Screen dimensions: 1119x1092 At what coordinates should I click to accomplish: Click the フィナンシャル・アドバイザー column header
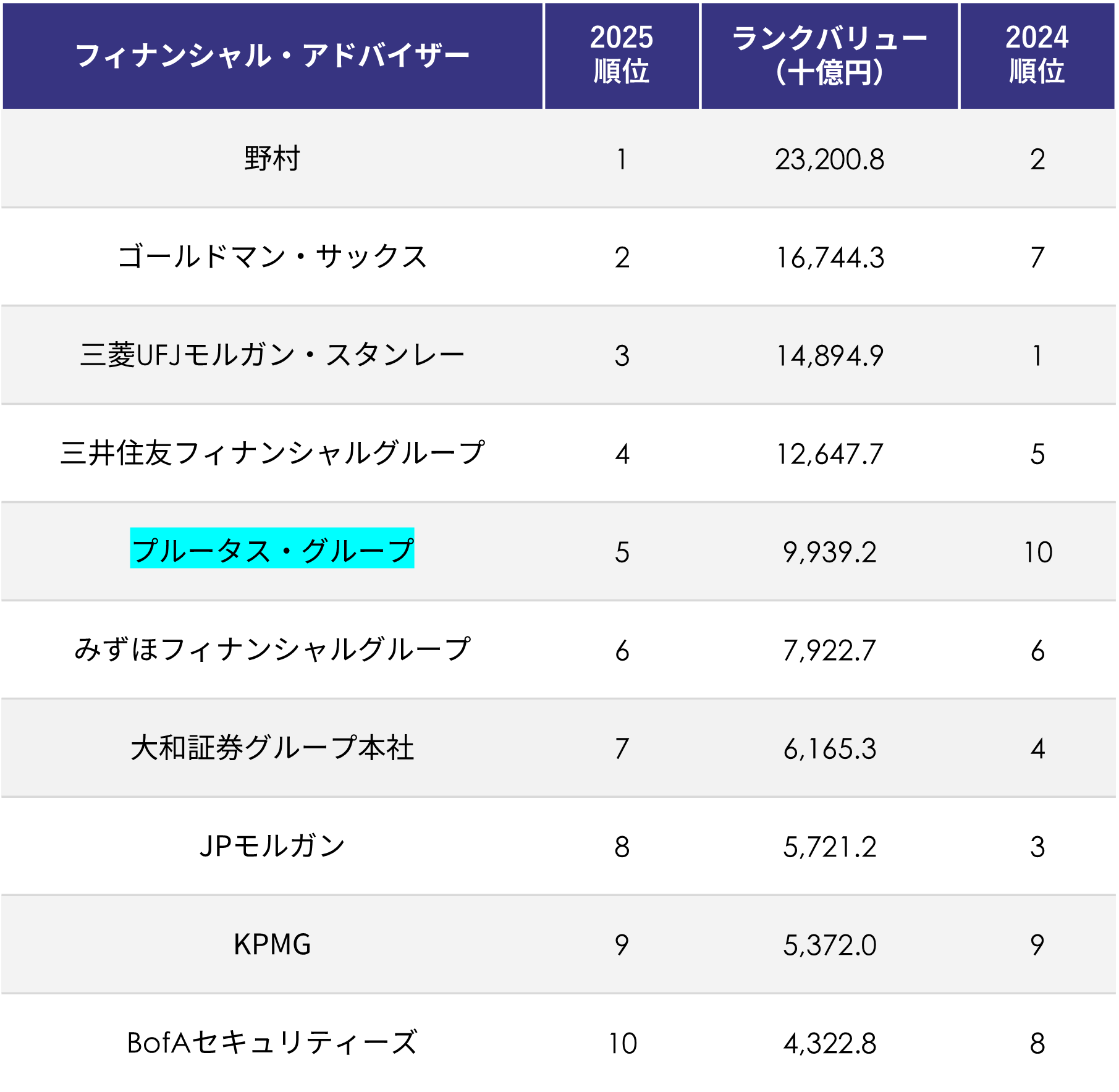[272, 56]
